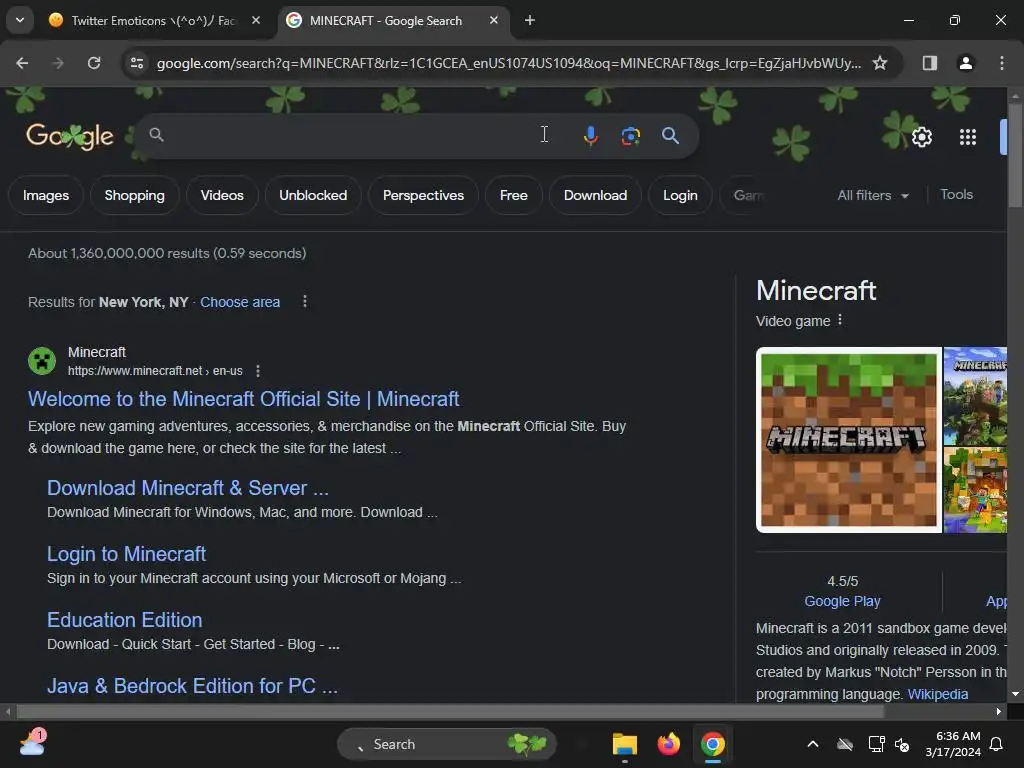Viewport: 1024px width, 768px height.
Task: Click the Minecraft creeper favicon
Action: pos(42,360)
